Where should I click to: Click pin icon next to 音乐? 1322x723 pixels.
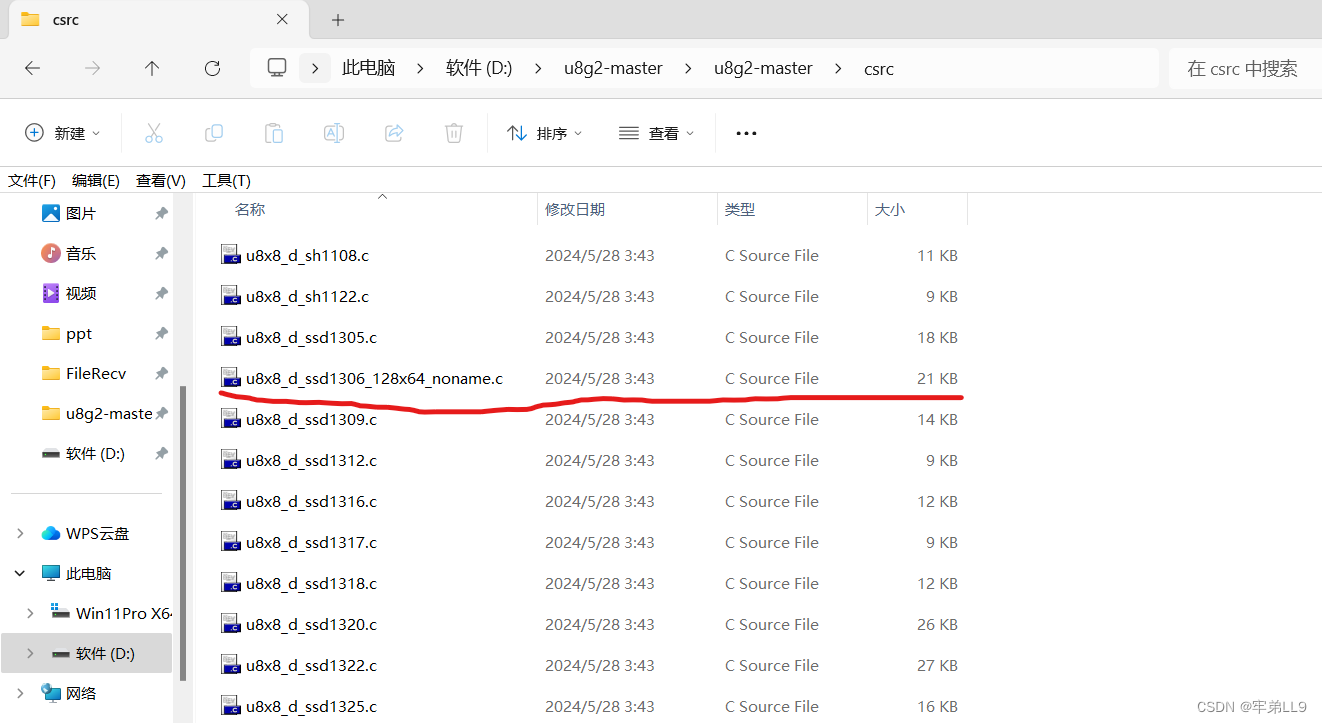coord(161,254)
